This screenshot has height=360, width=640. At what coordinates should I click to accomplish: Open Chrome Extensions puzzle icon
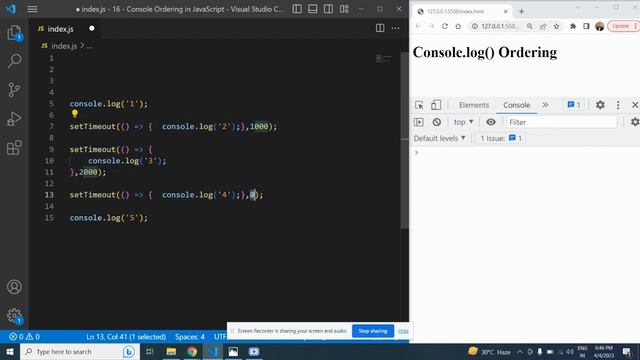(573, 26)
